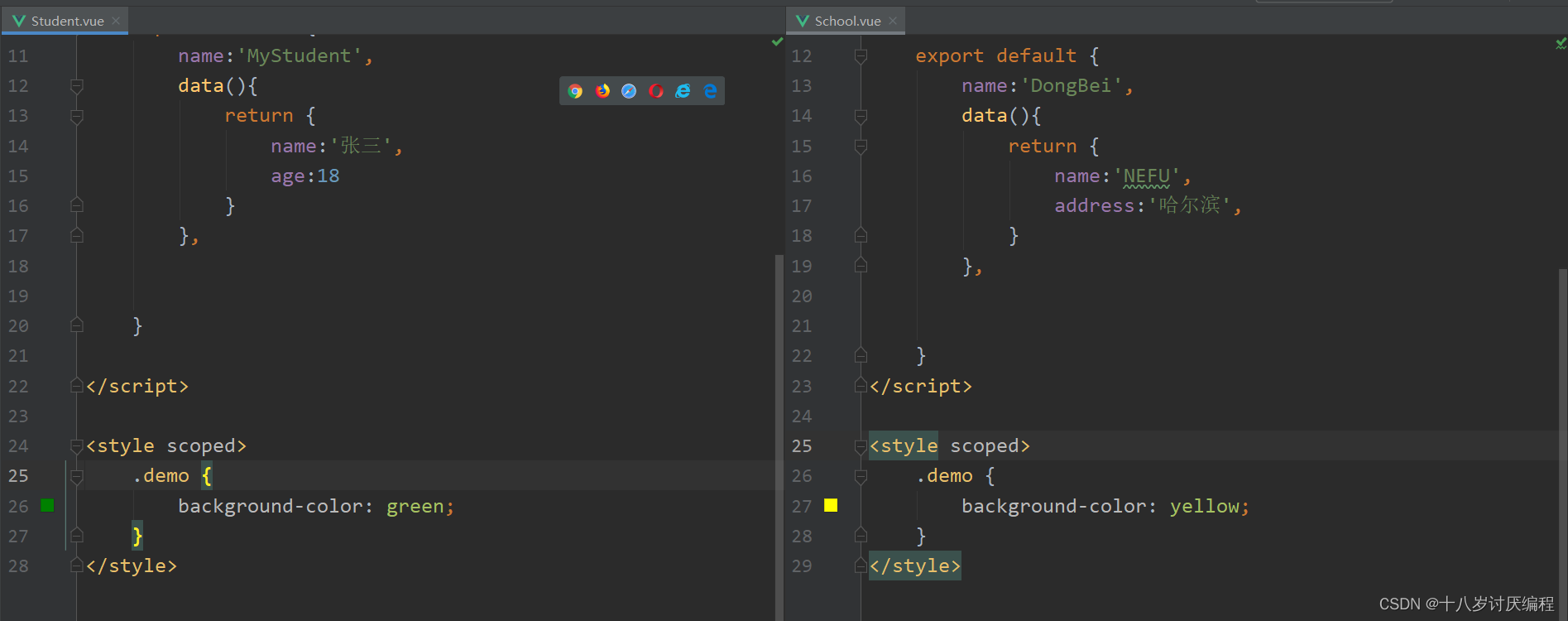Click School.vue inspection green checkmark
The height and width of the screenshot is (621, 1568).
click(1561, 43)
